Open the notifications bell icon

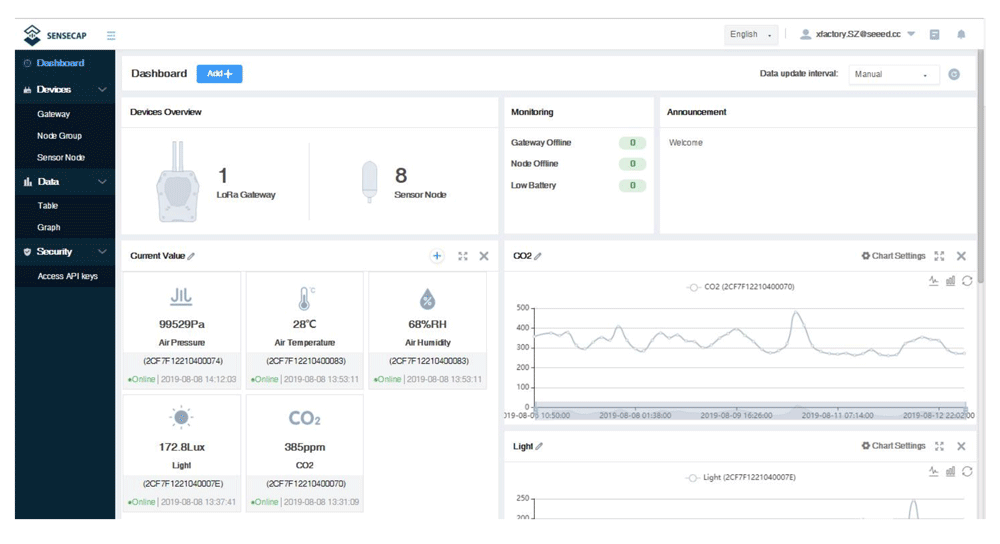click(961, 34)
